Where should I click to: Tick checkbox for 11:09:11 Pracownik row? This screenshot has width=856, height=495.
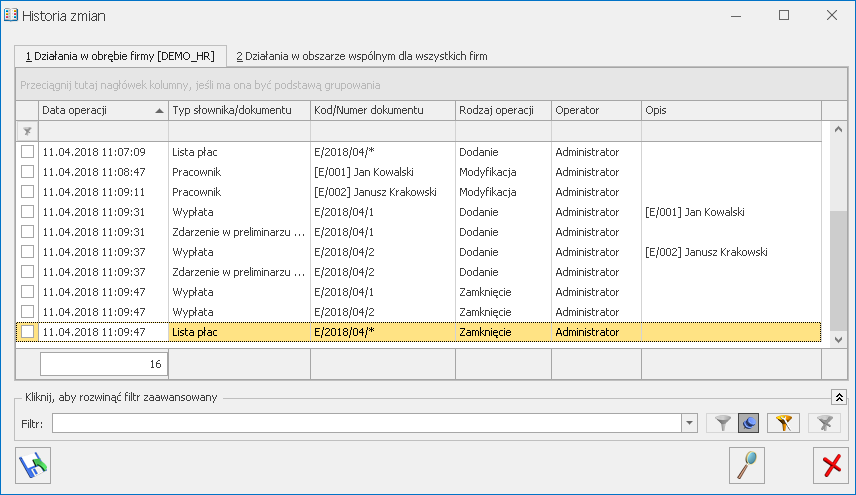point(27,192)
